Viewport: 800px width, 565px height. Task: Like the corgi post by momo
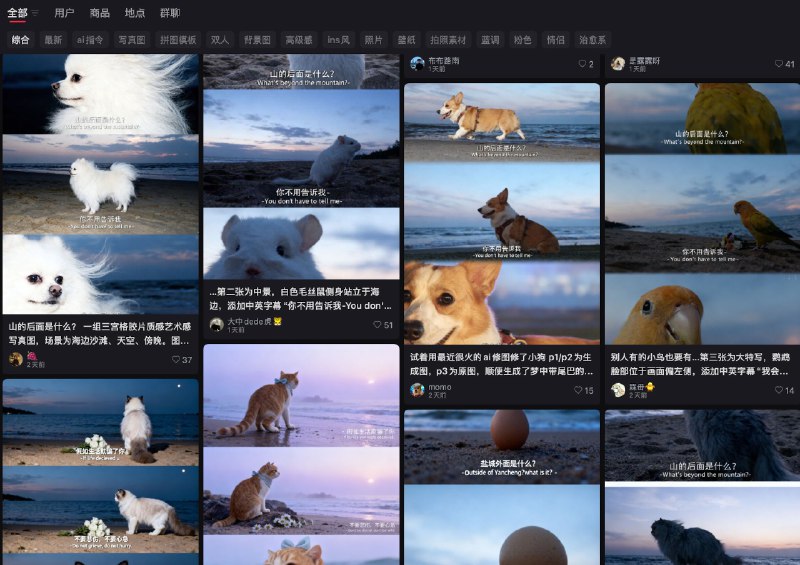click(x=578, y=390)
